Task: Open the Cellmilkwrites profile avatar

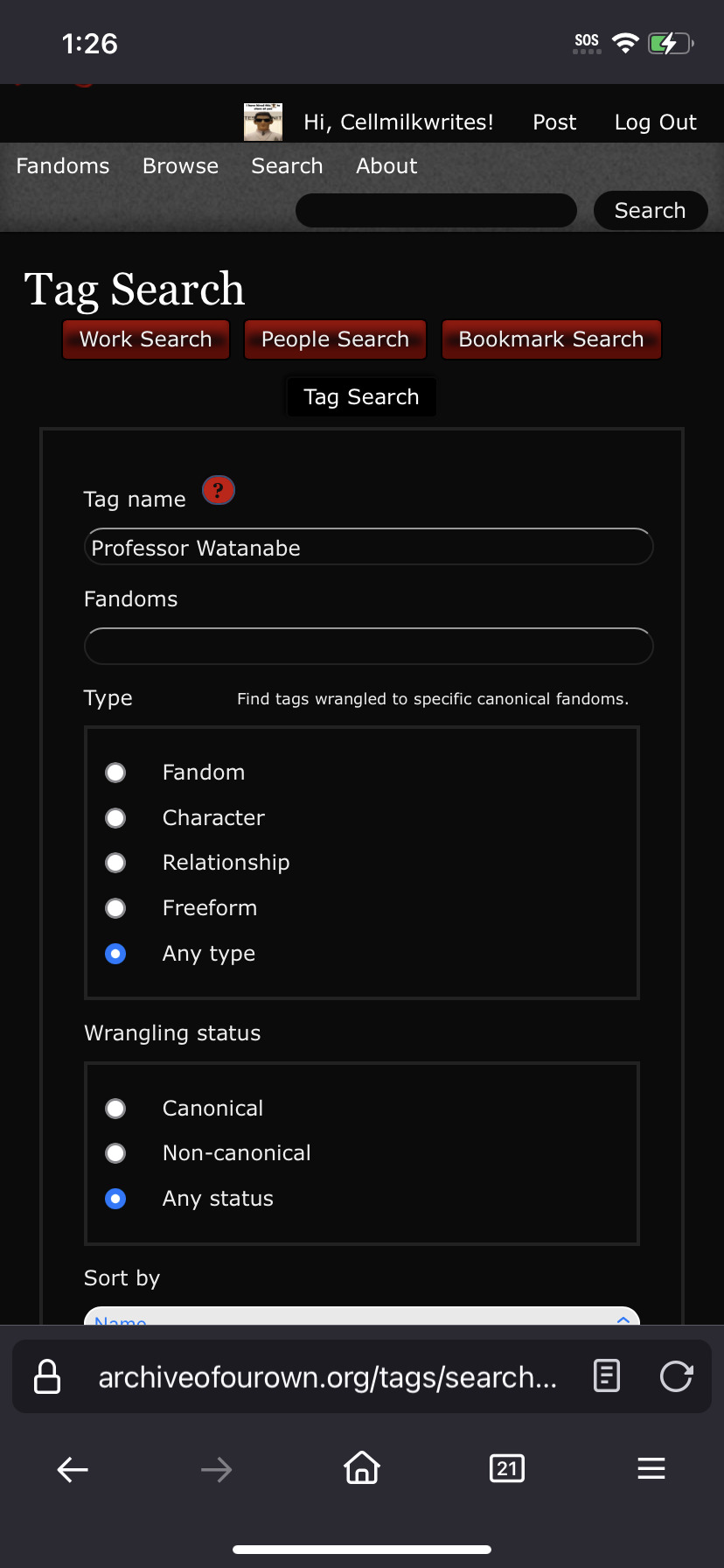Action: [263, 122]
